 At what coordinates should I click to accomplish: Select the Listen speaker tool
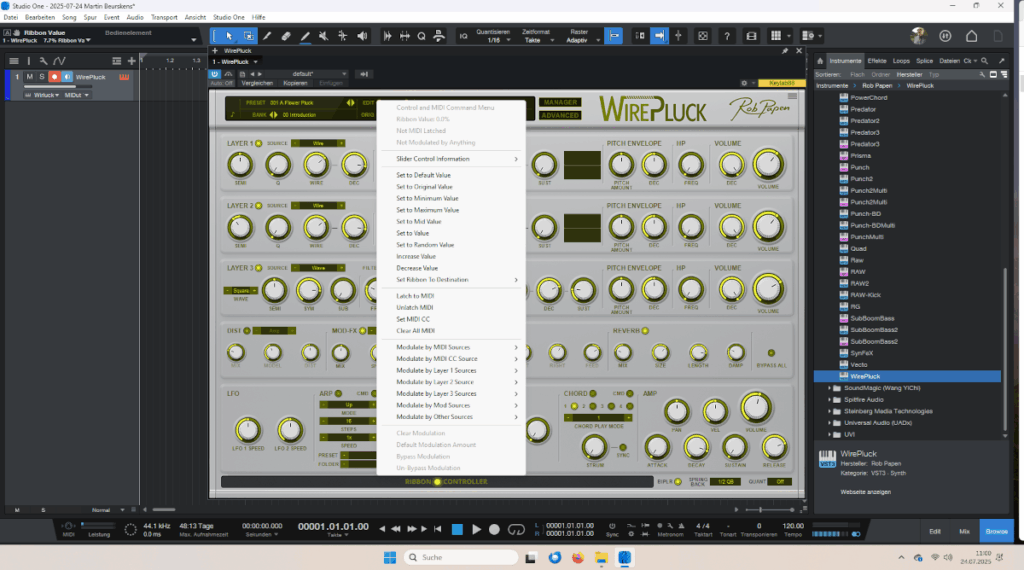pyautogui.click(x=362, y=37)
